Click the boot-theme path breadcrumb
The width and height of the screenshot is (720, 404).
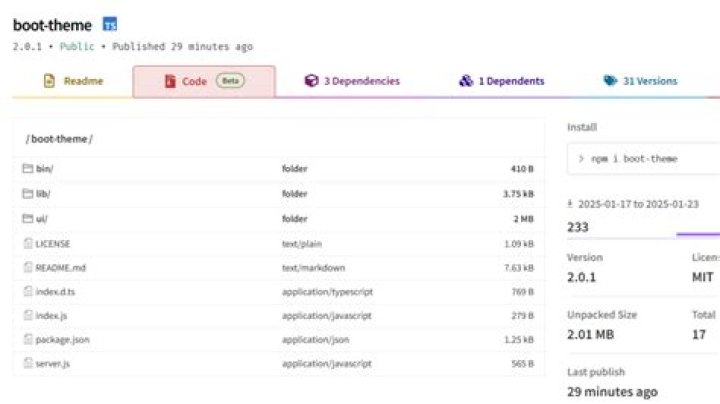pyautogui.click(x=59, y=139)
